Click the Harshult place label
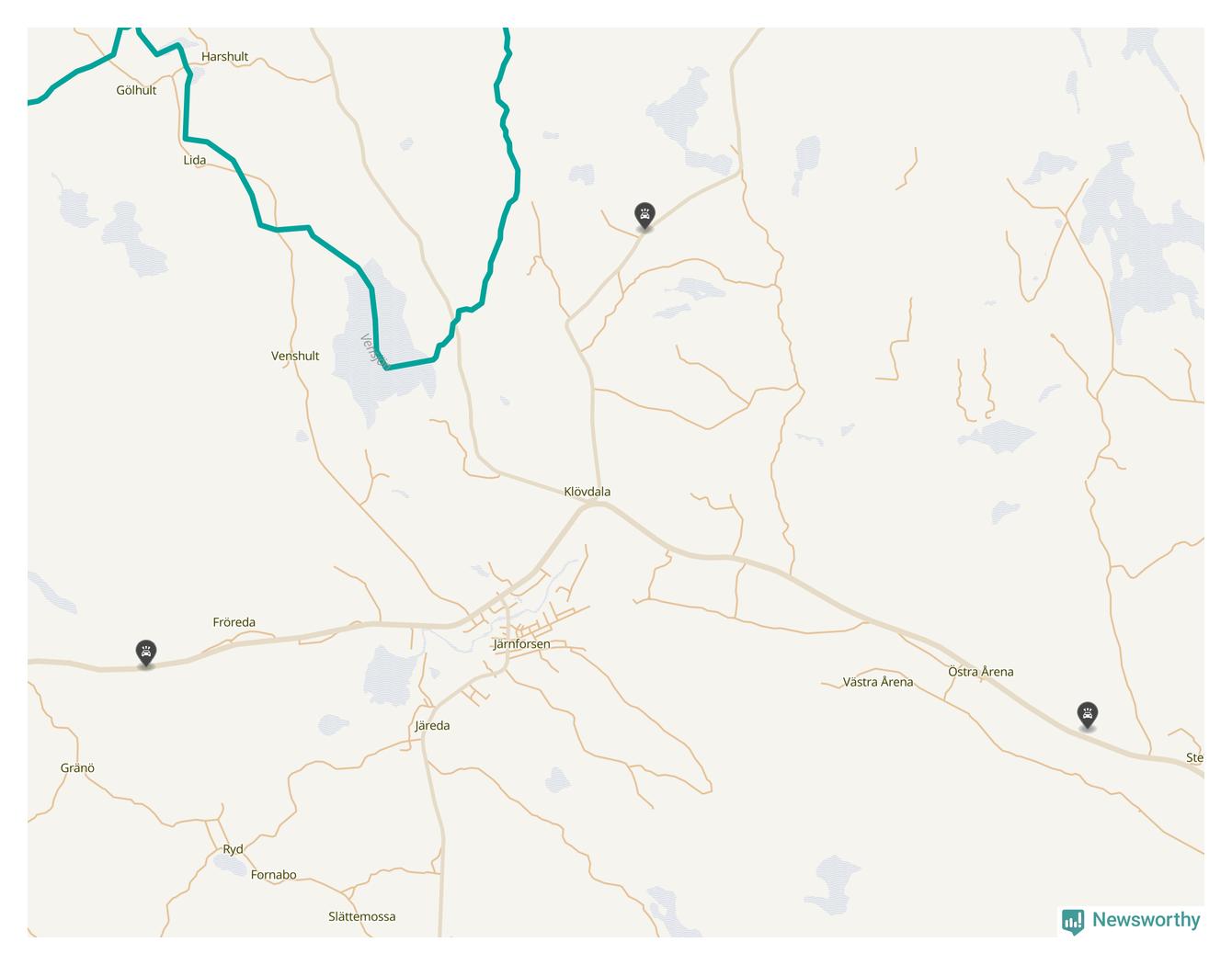This screenshot has height=965, width=1232. [224, 56]
